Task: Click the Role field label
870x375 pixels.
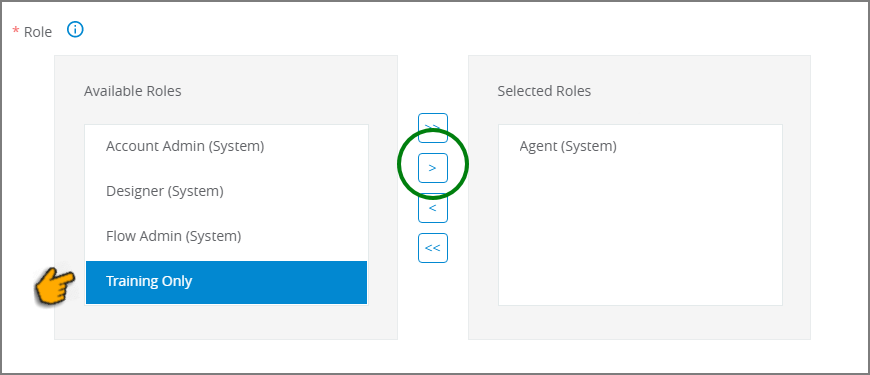Action: click(38, 32)
